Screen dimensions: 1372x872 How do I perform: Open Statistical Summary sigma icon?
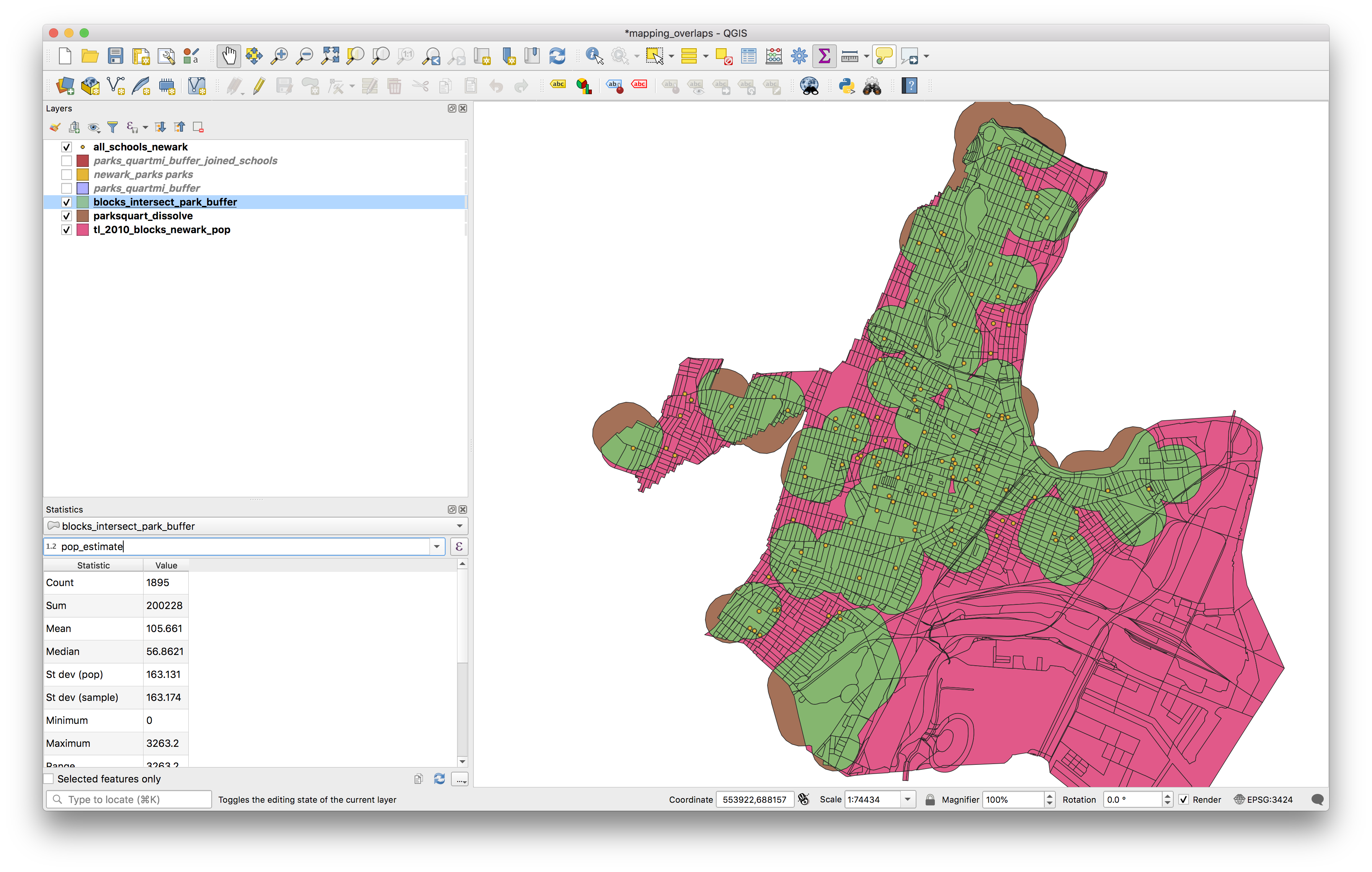click(824, 56)
